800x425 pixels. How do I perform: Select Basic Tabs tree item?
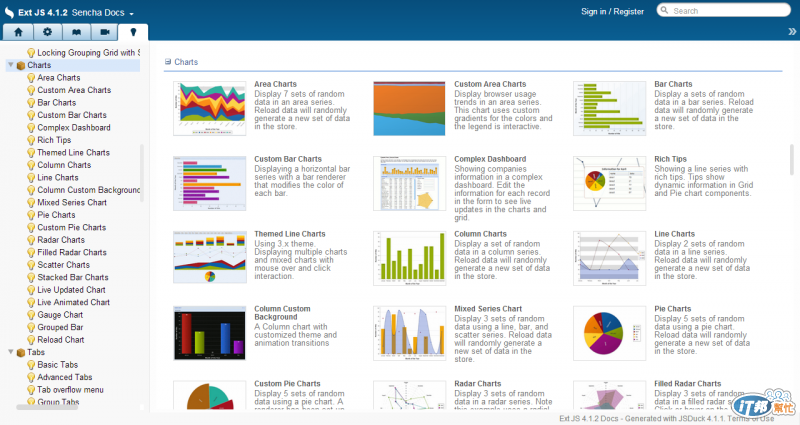pos(58,365)
